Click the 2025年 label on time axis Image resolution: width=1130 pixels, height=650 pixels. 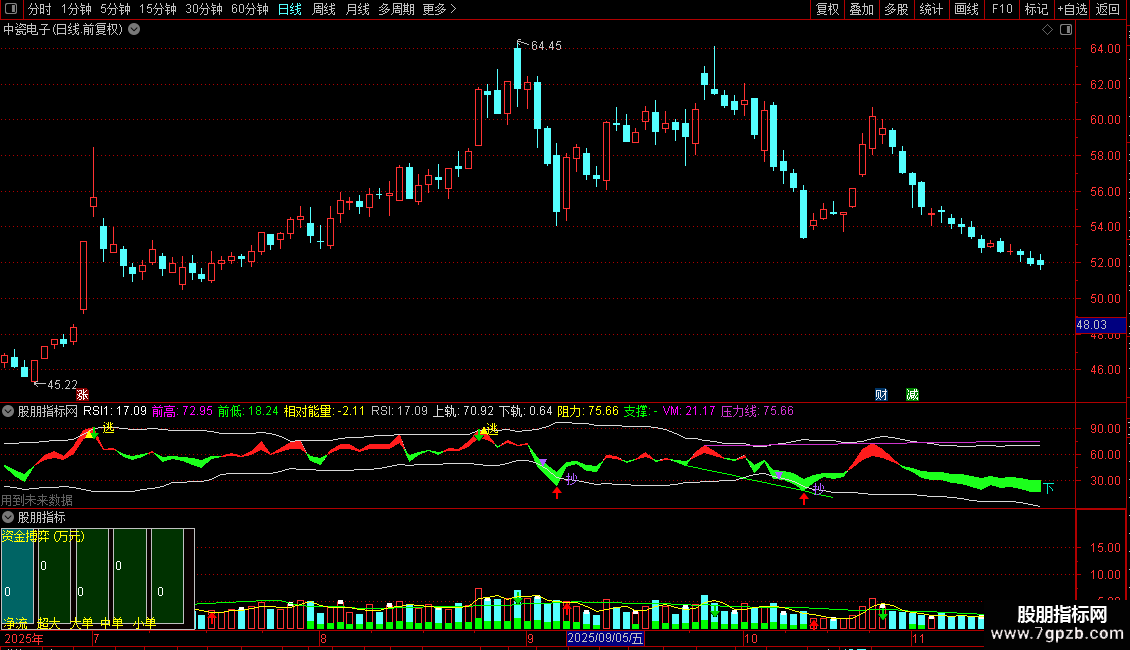click(23, 639)
